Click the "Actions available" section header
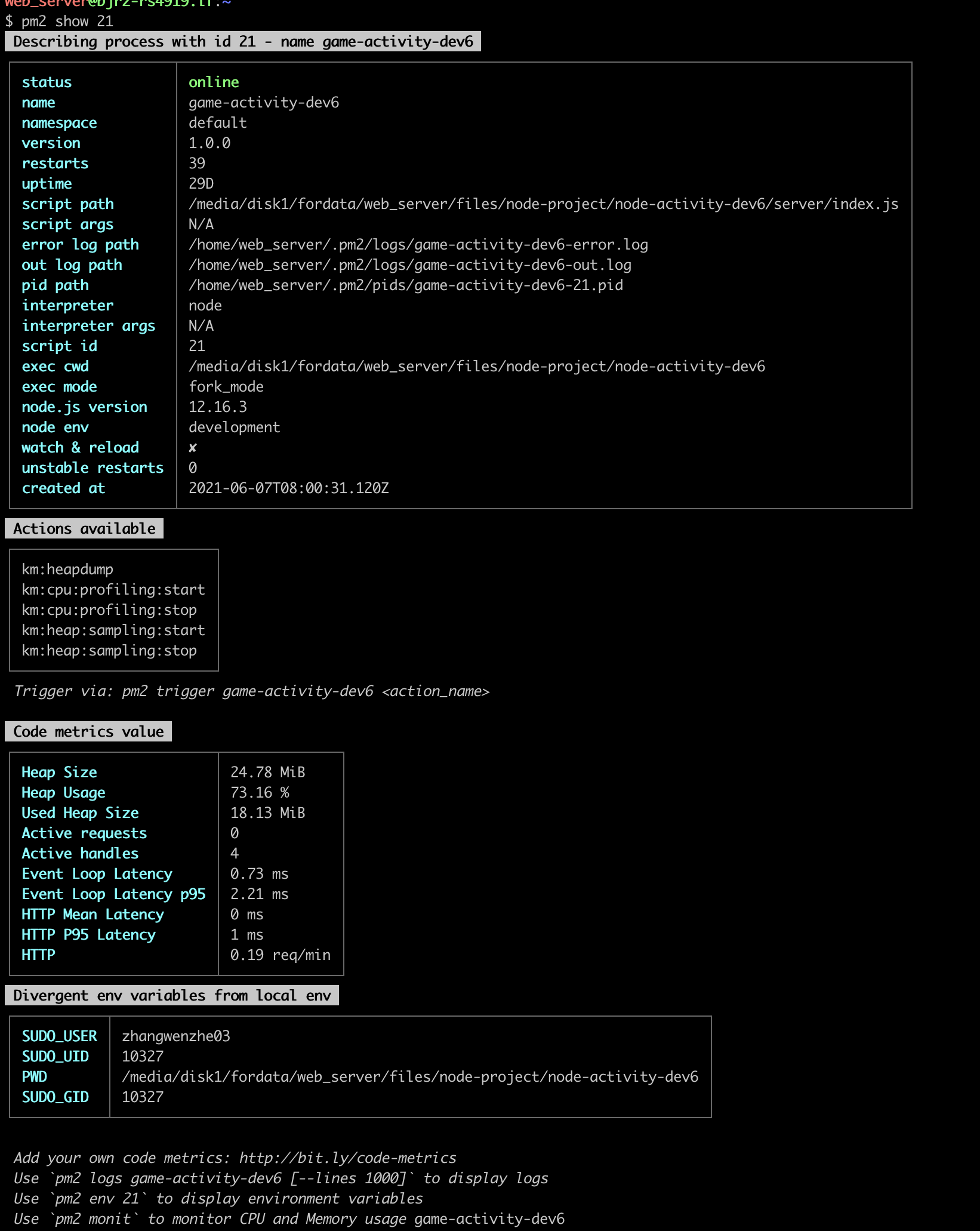Screen dimensions: 980x1231 click(84, 529)
